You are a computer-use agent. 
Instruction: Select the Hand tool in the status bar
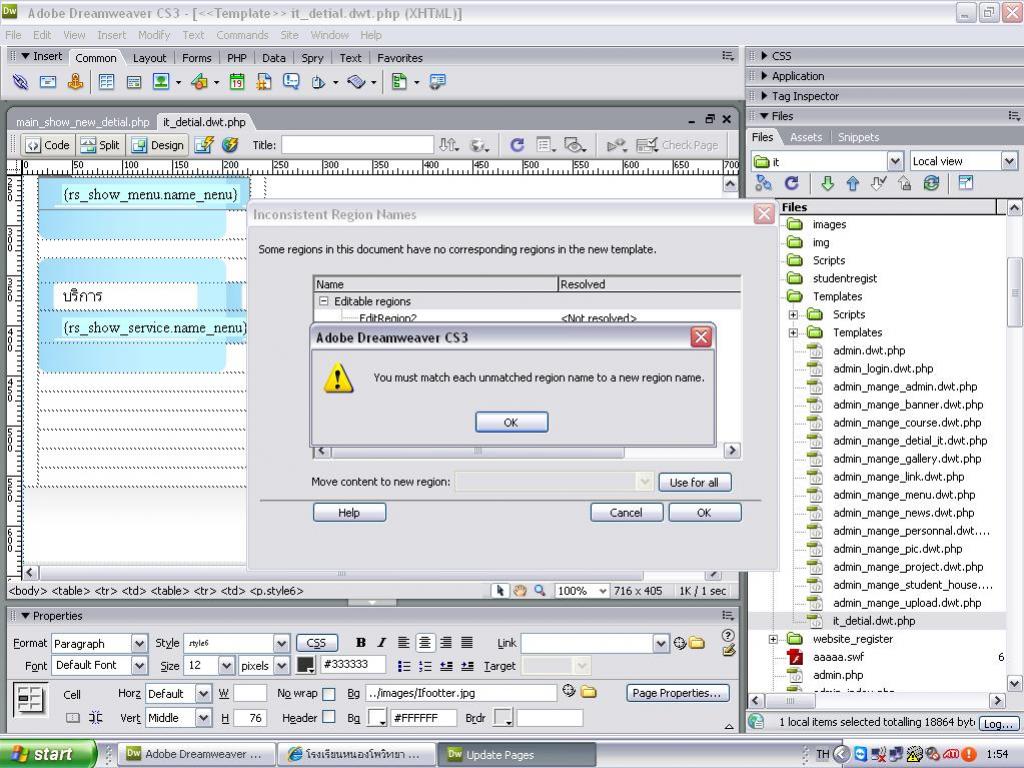520,591
